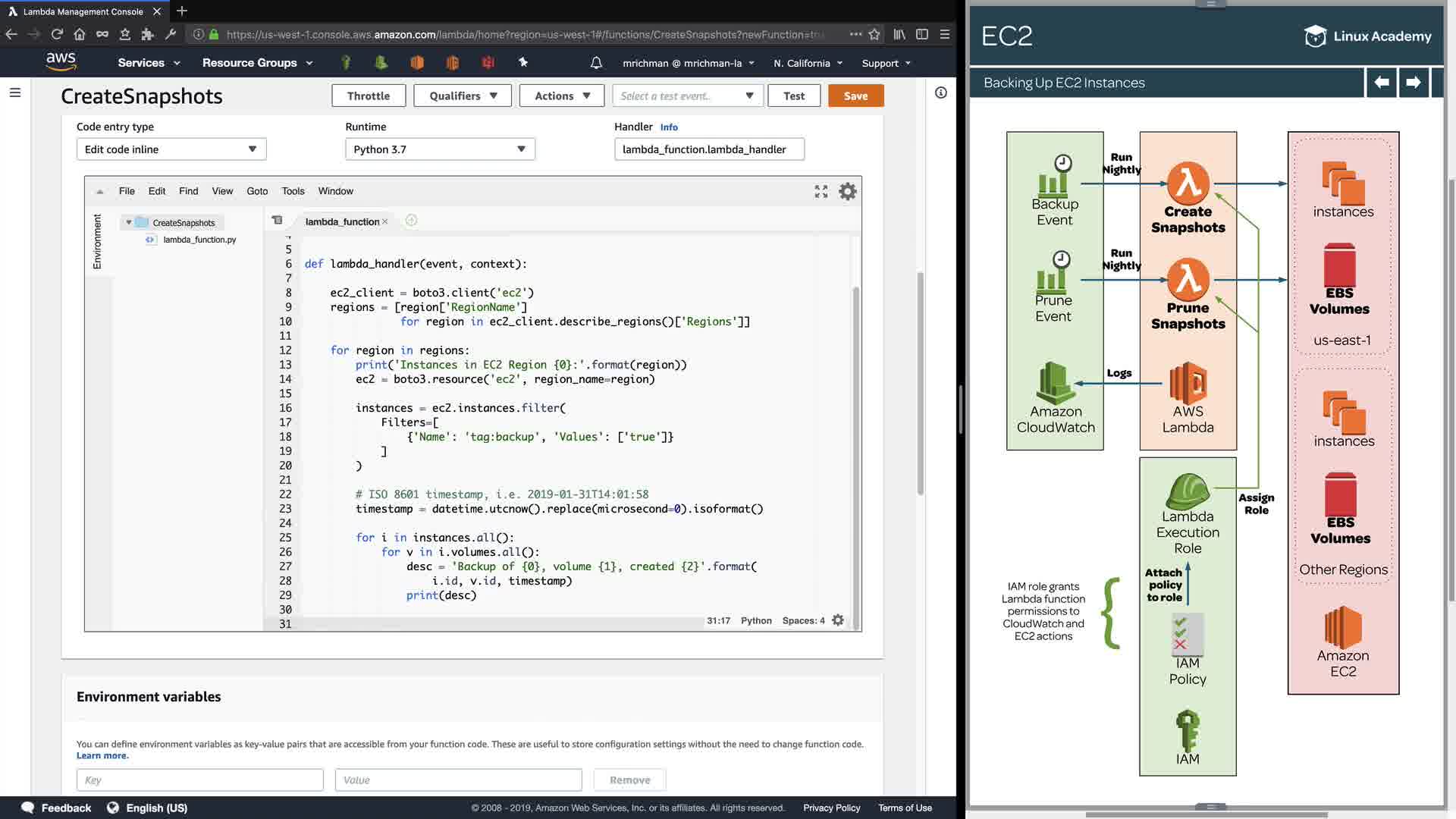Click status bar editor preferences gear
This screenshot has height=819, width=1456.
(x=838, y=620)
